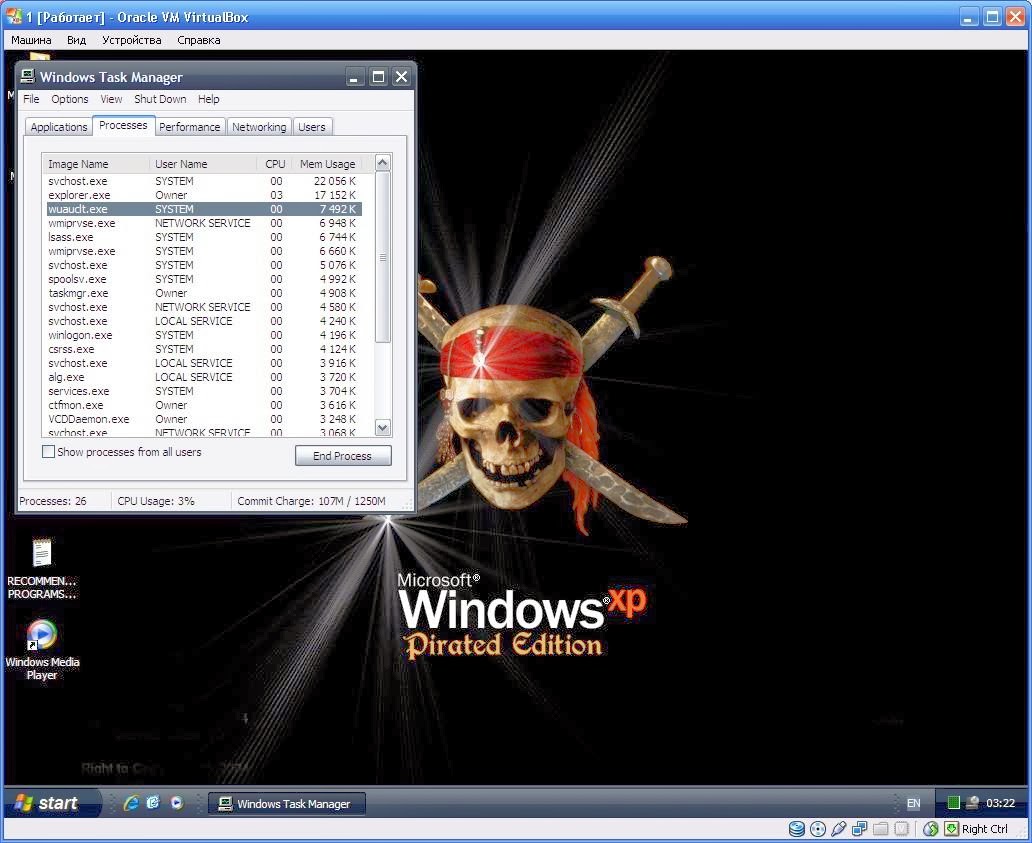Select the alg.exe process row

pyautogui.click(x=203, y=377)
